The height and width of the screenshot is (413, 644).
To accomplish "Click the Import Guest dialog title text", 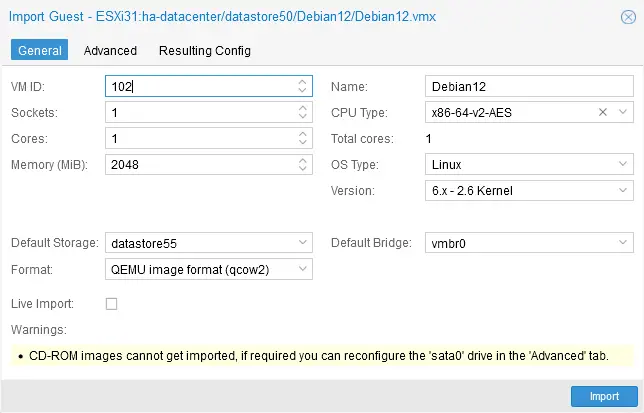I will (222, 17).
